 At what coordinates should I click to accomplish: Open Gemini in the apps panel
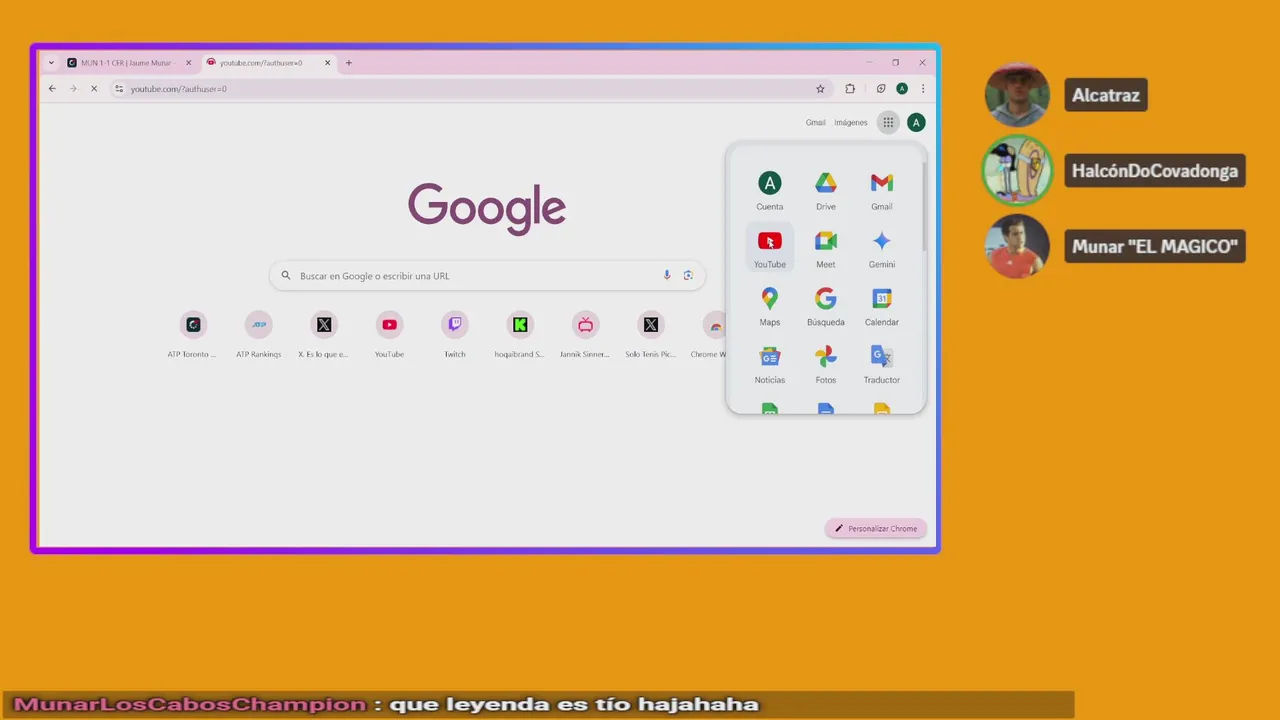click(881, 248)
